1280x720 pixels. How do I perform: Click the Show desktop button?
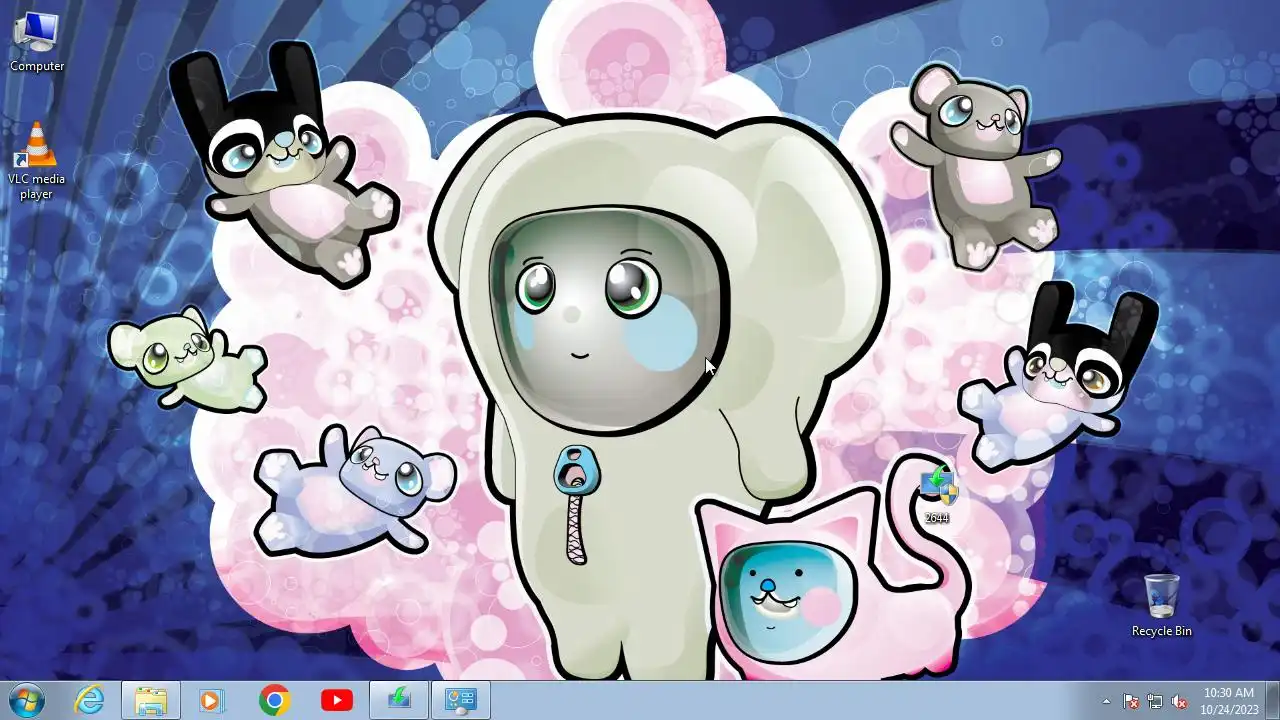pos(1272,700)
